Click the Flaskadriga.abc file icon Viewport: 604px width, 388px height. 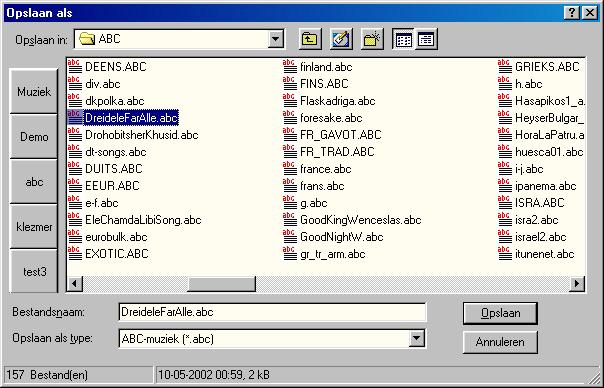tap(290, 101)
